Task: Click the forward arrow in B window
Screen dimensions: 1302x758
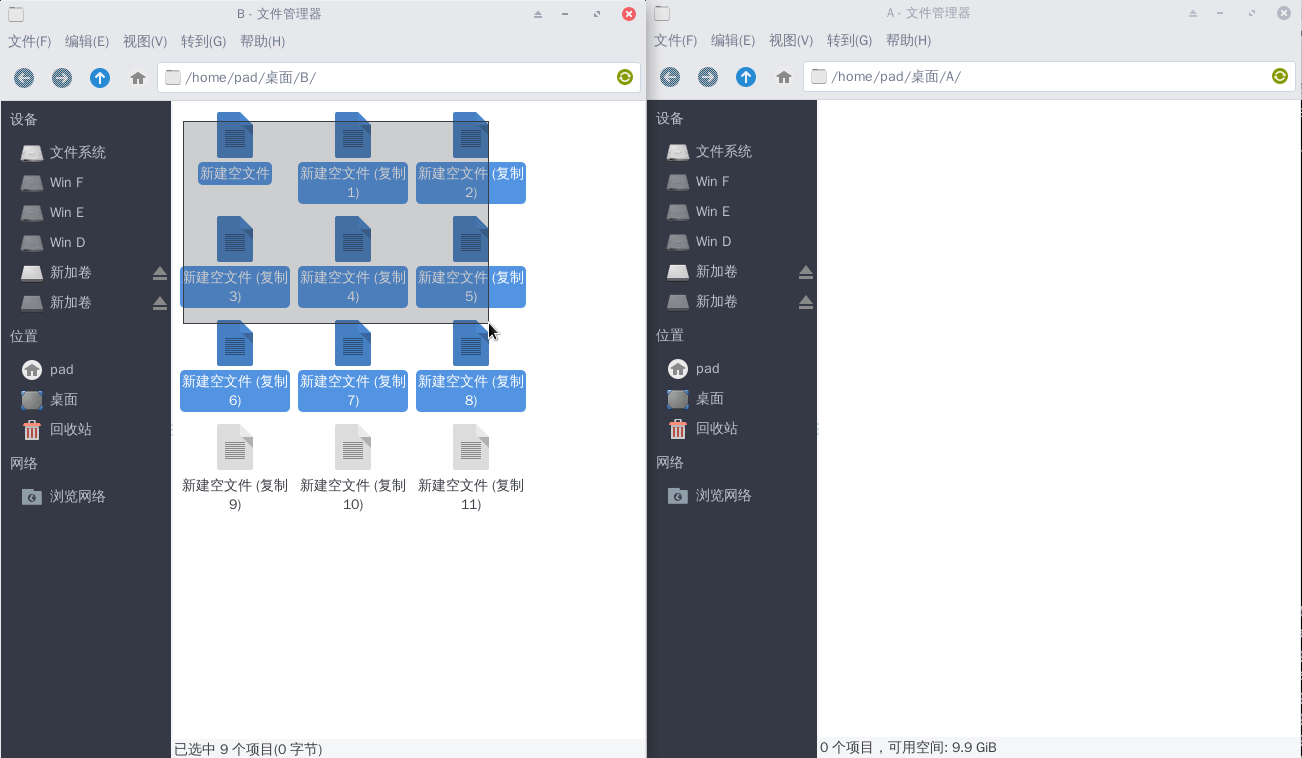Action: coord(62,78)
